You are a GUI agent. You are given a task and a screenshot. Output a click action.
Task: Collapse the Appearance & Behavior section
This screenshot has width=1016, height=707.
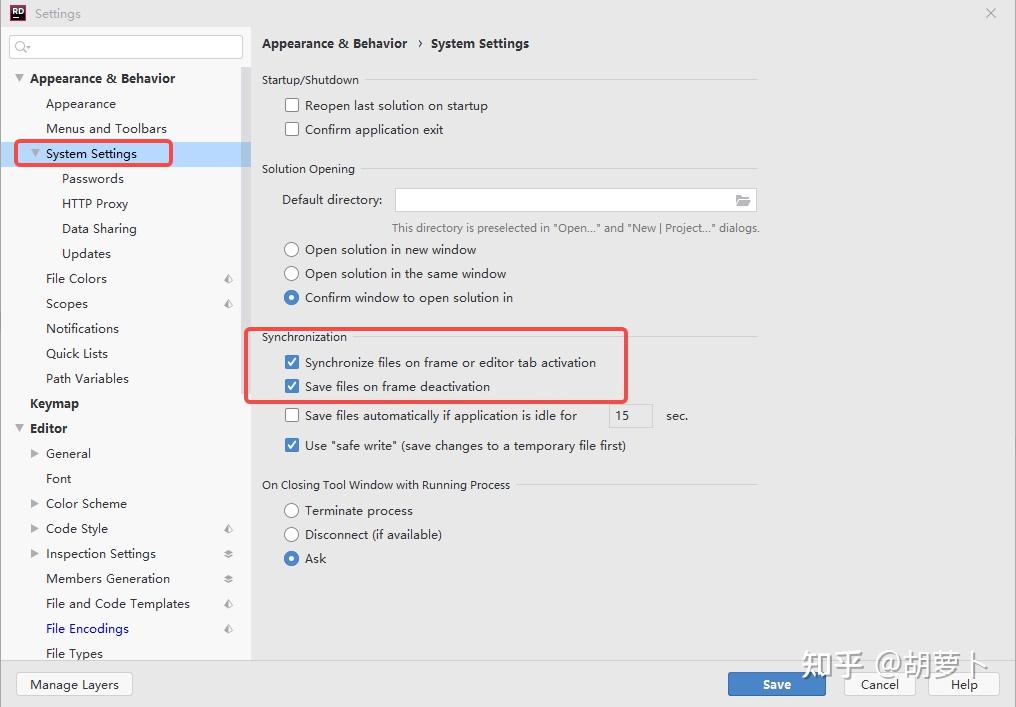click(19, 78)
